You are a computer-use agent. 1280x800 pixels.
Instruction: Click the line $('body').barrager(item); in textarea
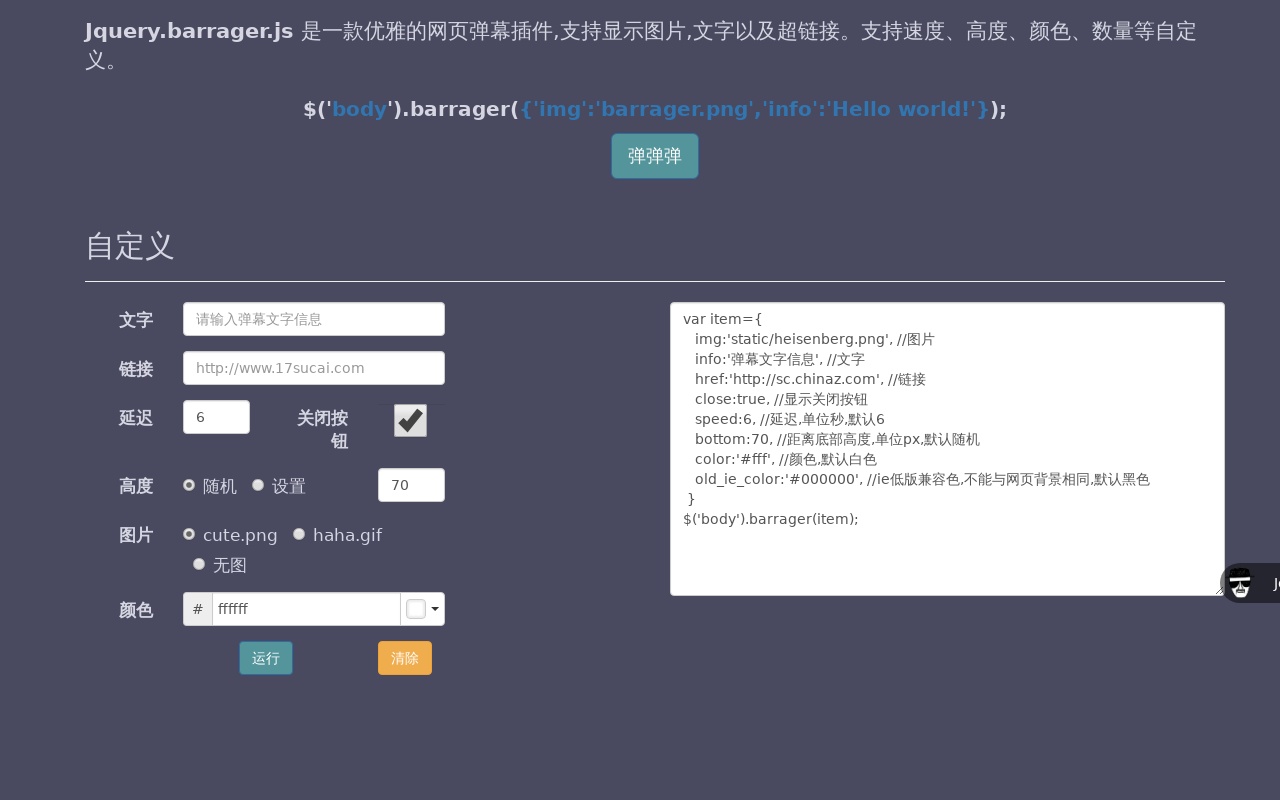coord(771,519)
